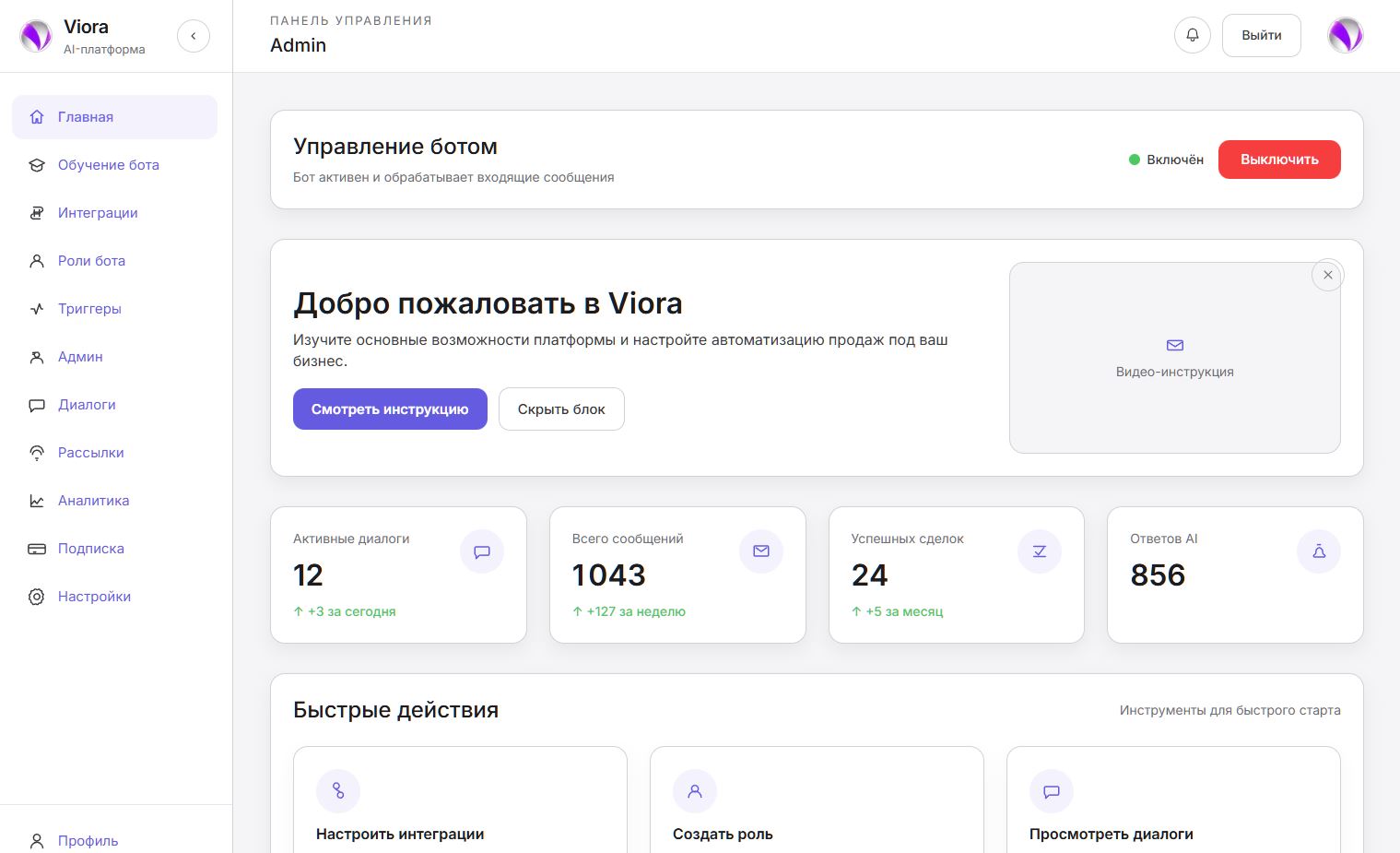1400x853 pixels.
Task: Open the notifications bell icon
Action: 1192,35
